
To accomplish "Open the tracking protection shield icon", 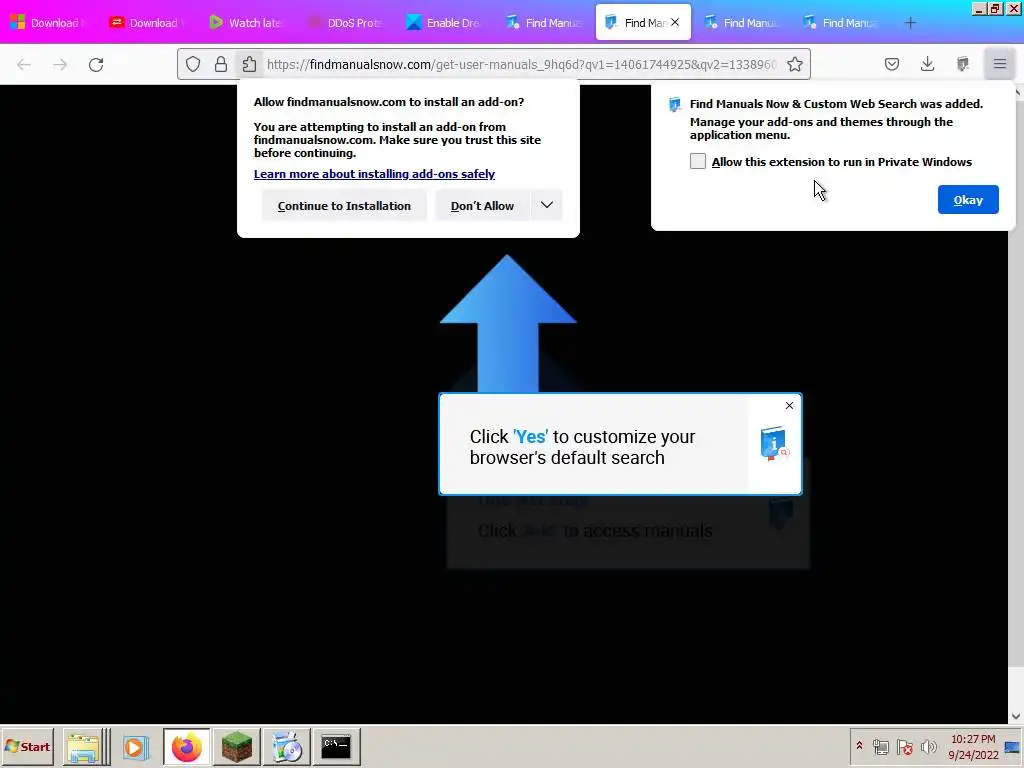I will (x=193, y=64).
